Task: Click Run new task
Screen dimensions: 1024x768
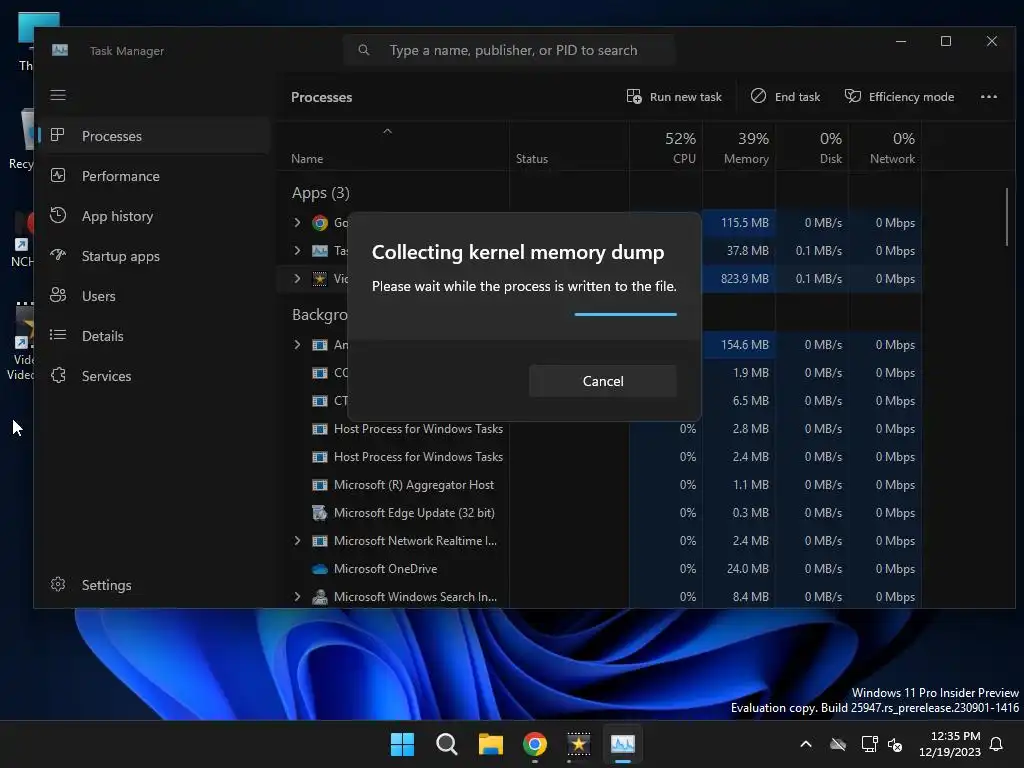Action: (x=674, y=97)
